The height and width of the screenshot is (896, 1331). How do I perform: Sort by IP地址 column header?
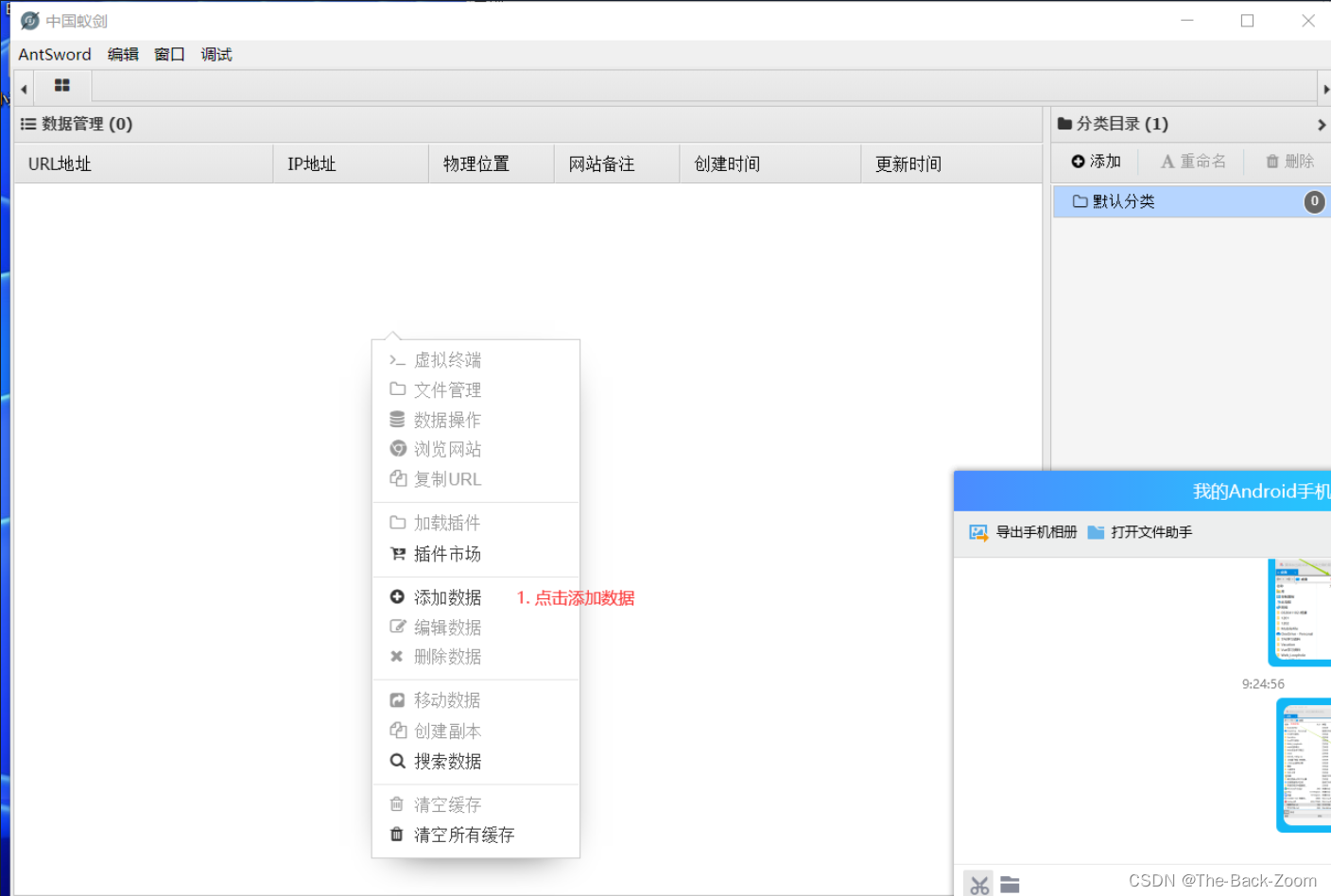pos(351,164)
